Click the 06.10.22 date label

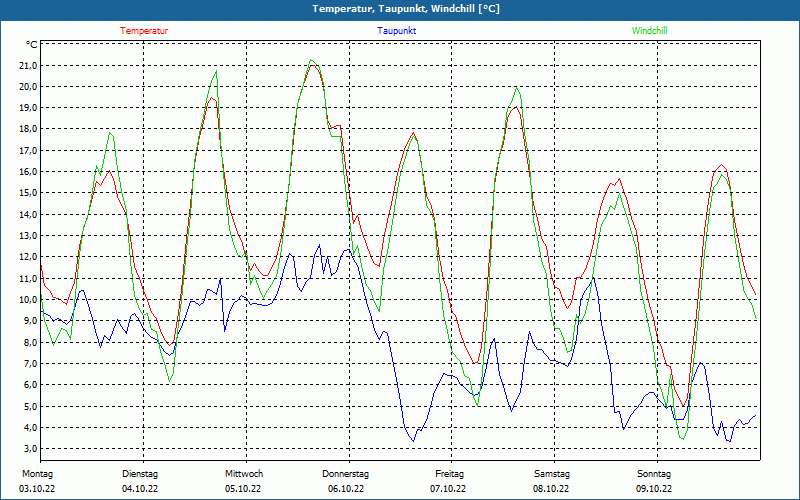[346, 489]
